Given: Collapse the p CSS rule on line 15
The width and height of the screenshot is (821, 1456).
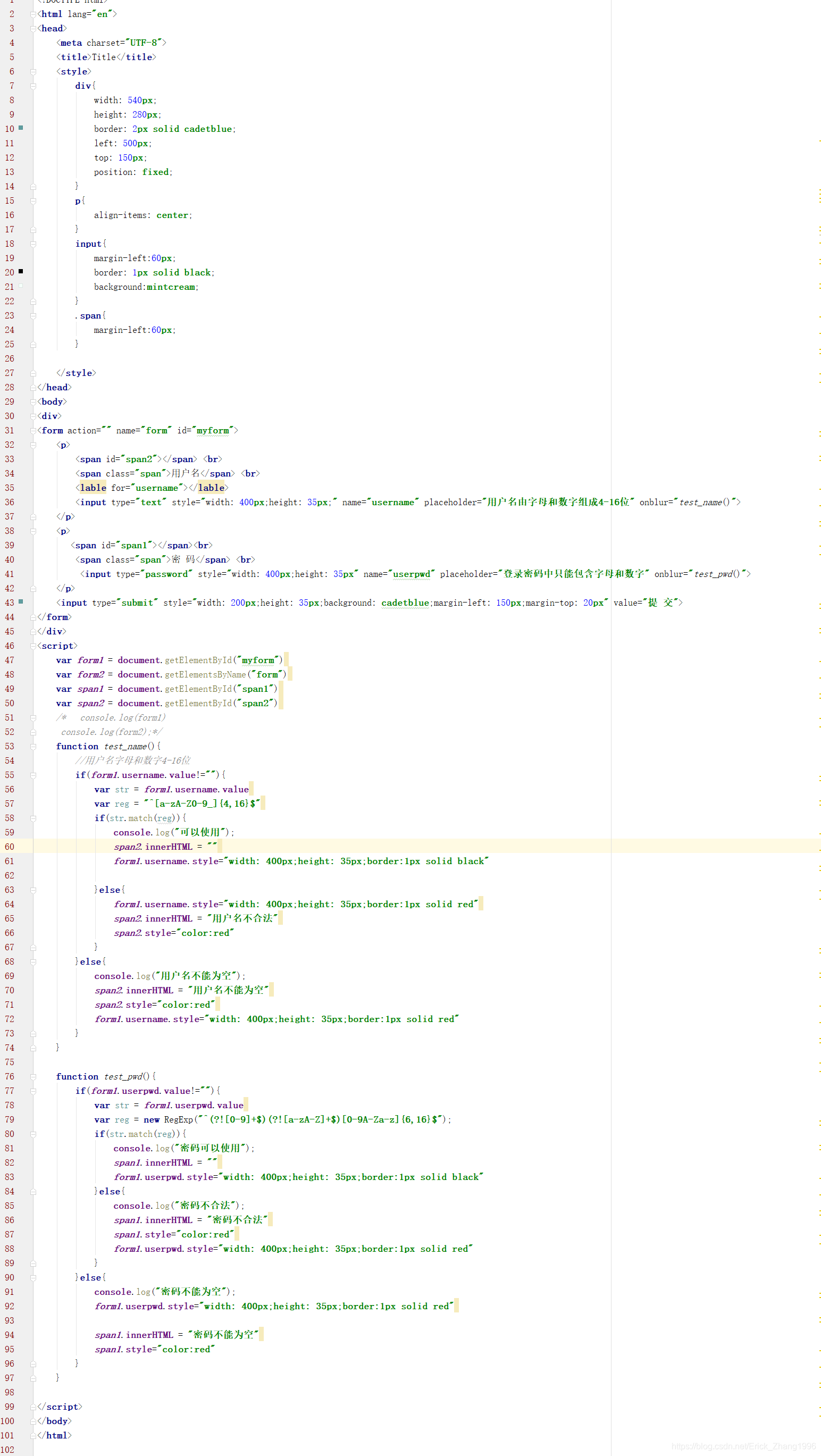Looking at the screenshot, I should (x=33, y=200).
